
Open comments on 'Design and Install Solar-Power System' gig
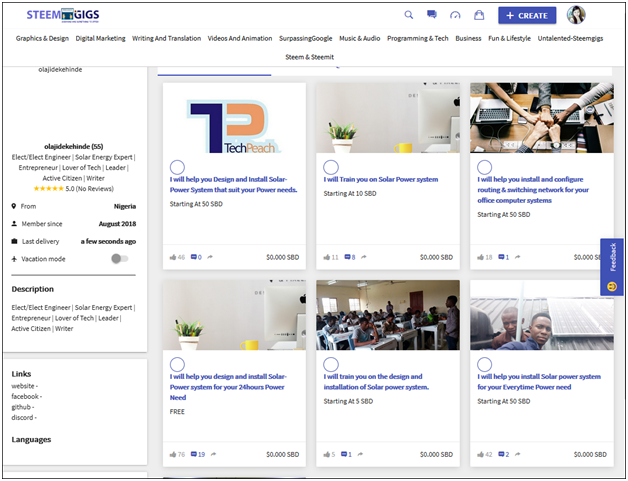[x=196, y=257]
